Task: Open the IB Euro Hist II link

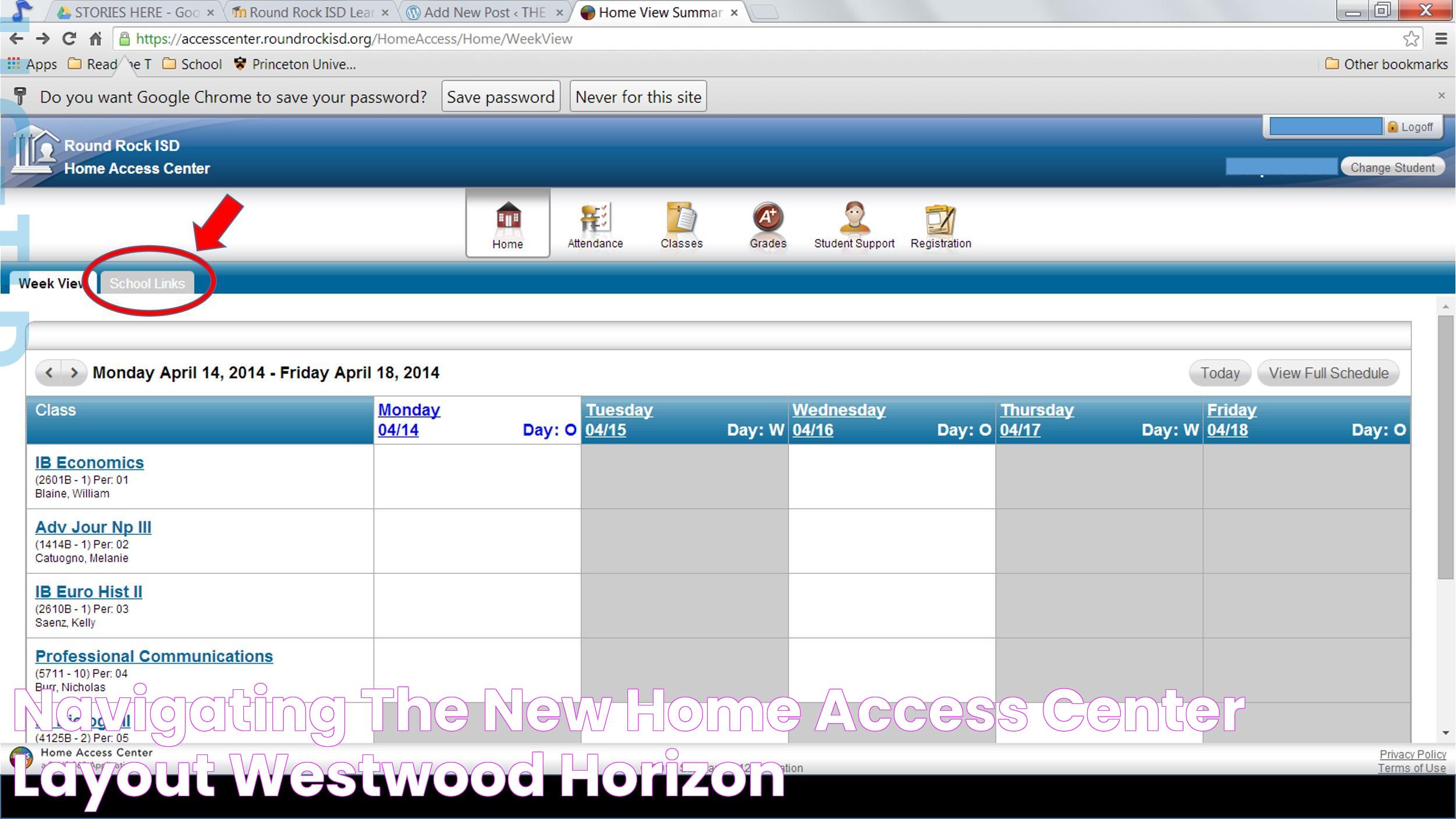Action: 88,591
